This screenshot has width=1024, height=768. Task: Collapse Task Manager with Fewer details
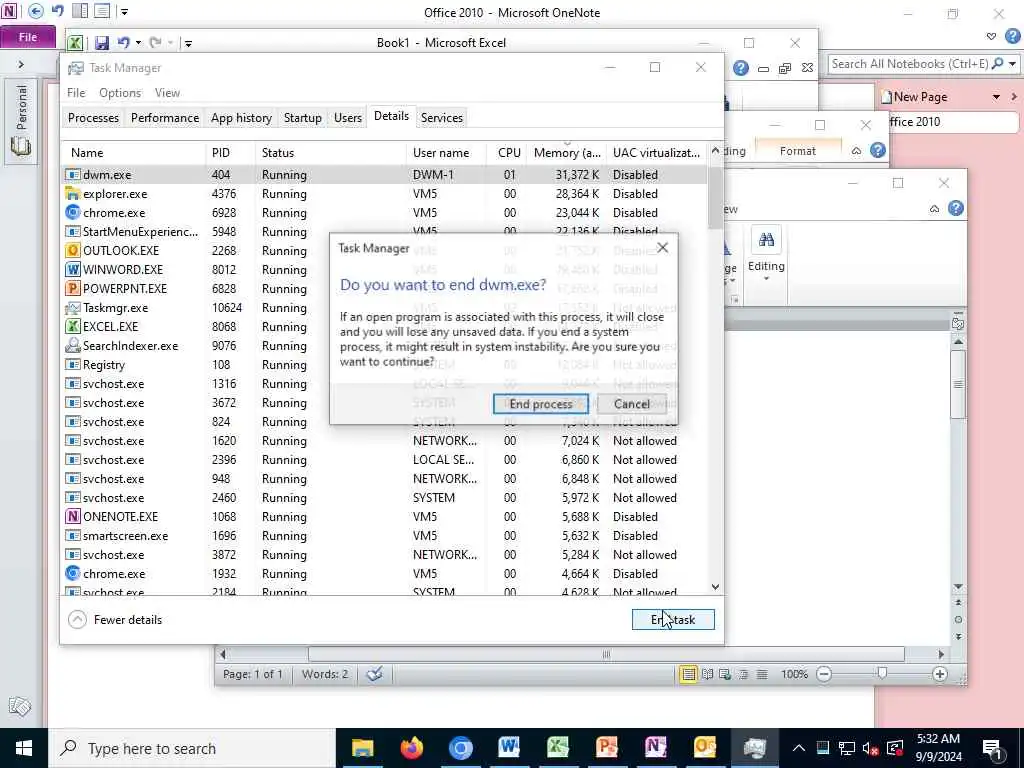(116, 620)
